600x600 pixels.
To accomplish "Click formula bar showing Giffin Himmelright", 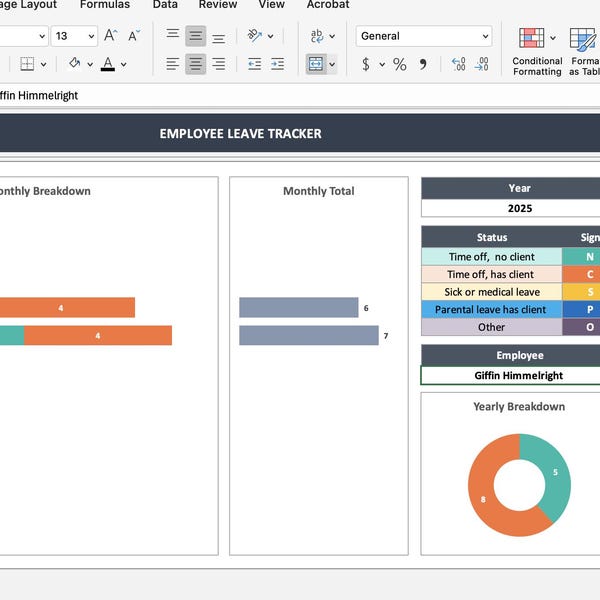I will tap(300, 95).
